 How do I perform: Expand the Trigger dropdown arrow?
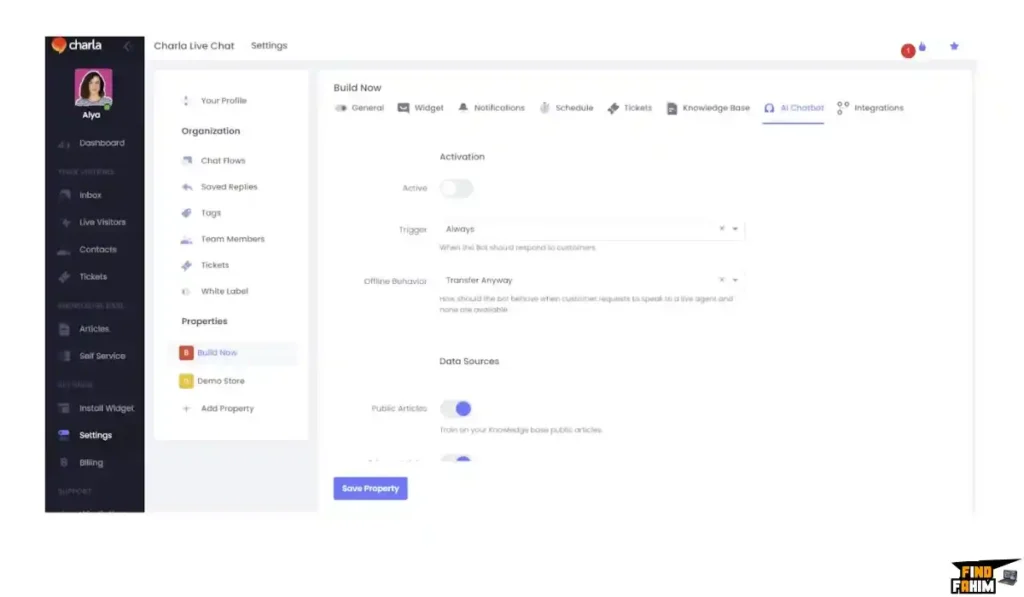[736, 229]
